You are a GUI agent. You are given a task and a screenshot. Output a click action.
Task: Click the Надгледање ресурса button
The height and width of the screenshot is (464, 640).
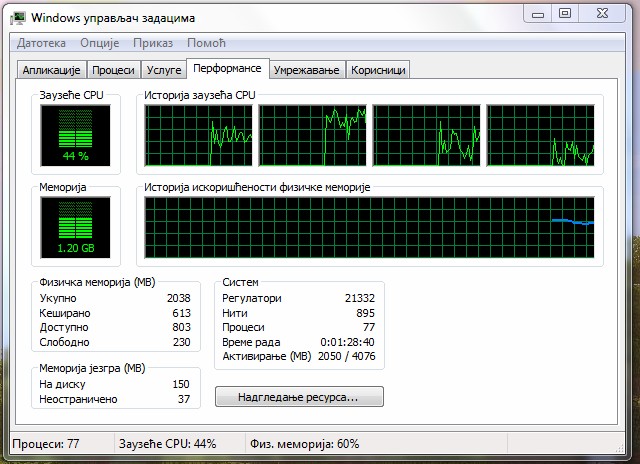coord(299,397)
